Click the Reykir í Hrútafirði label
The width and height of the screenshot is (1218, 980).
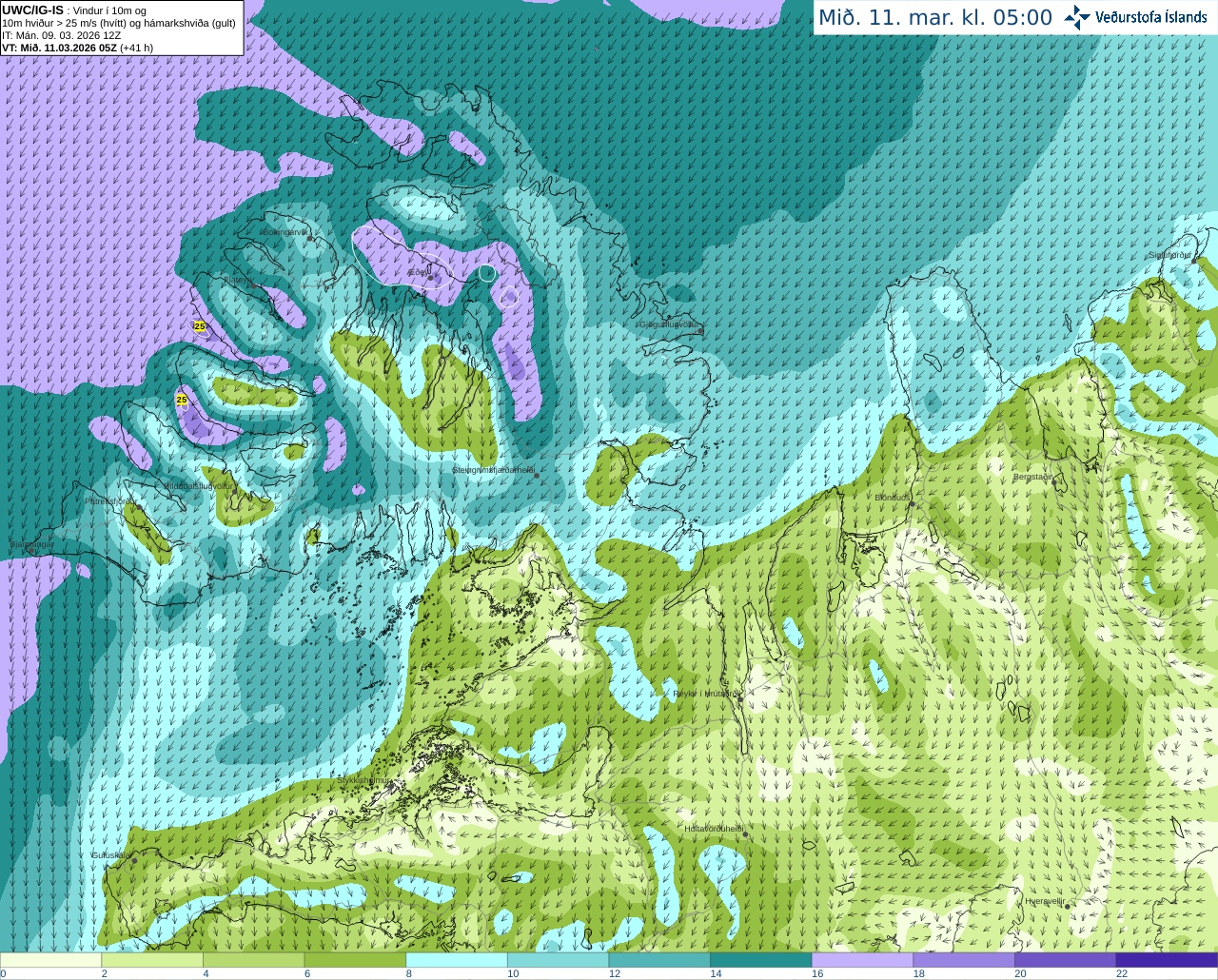[706, 694]
